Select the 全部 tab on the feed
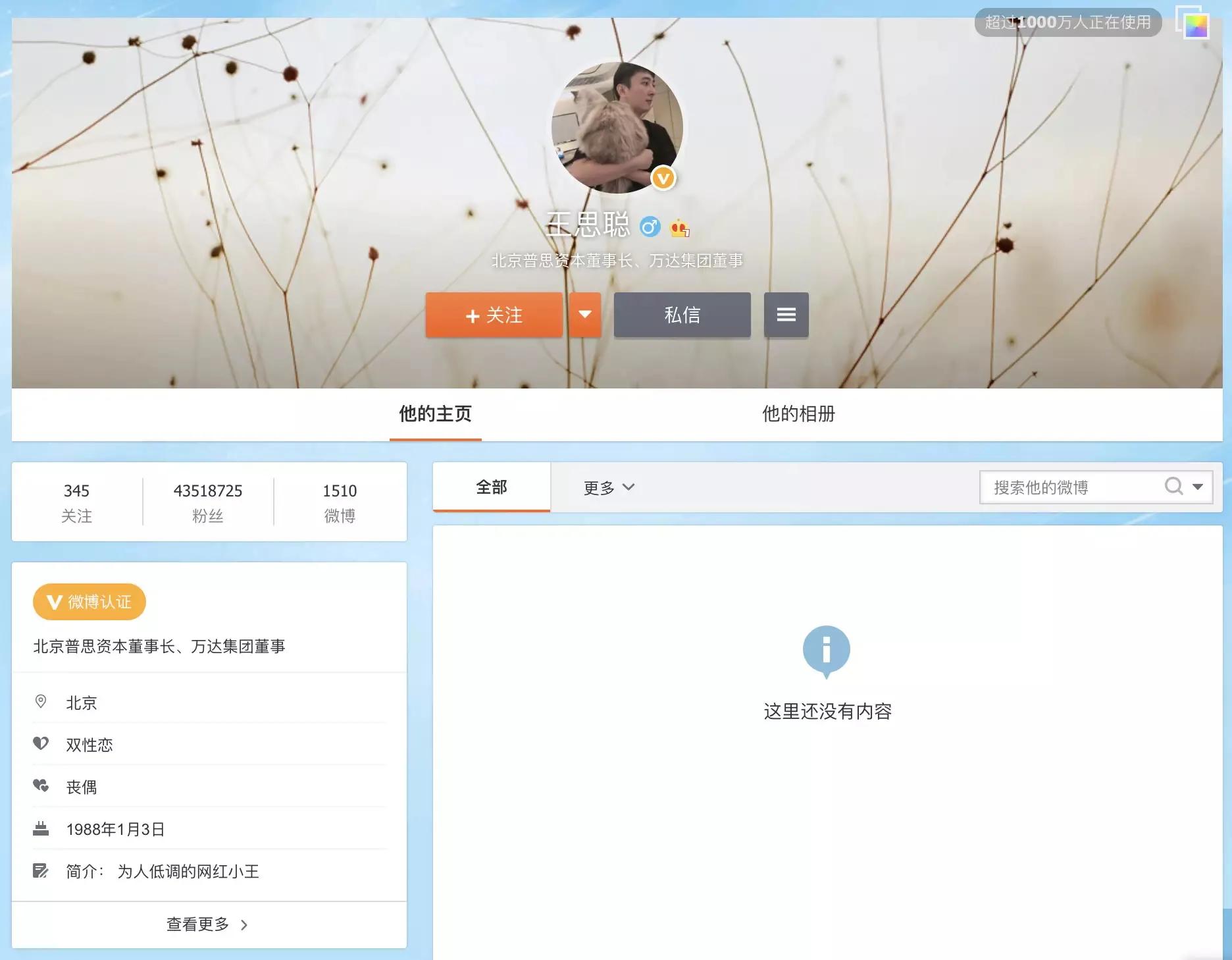This screenshot has height=960, width=1232. coord(490,487)
